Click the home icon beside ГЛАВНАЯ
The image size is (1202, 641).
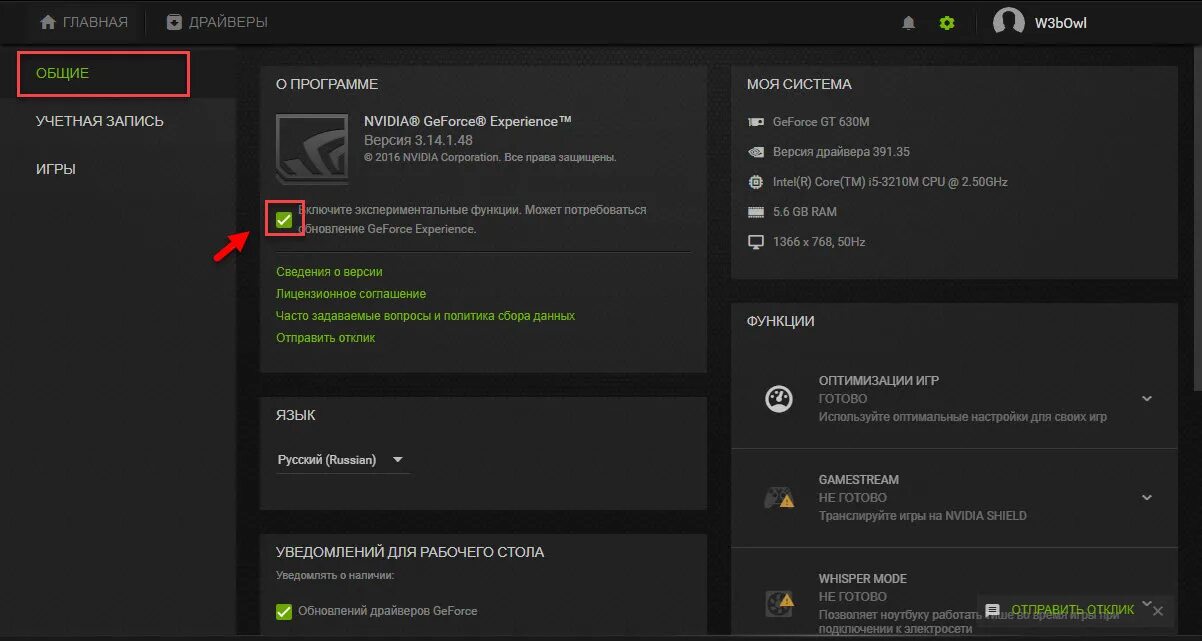point(48,22)
